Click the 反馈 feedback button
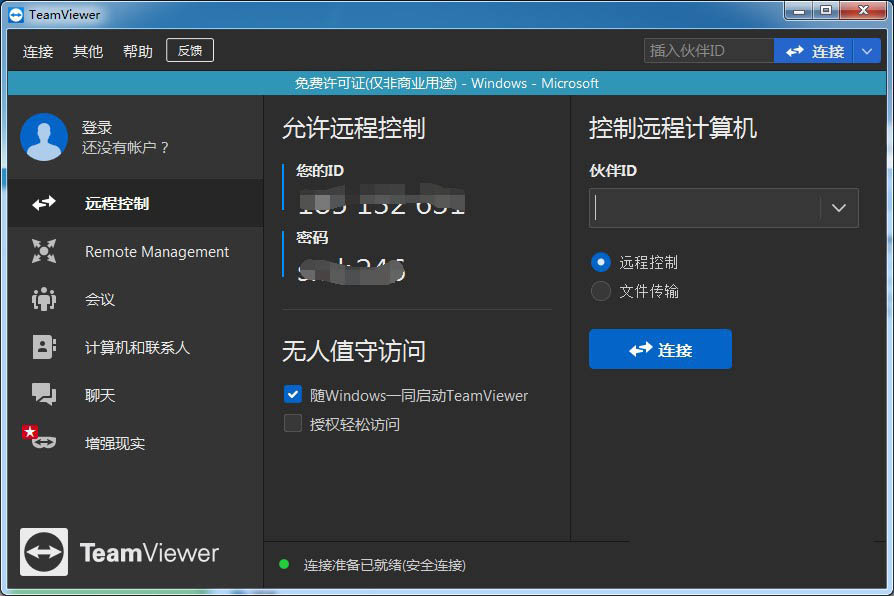The width and height of the screenshot is (894, 596). tap(190, 50)
